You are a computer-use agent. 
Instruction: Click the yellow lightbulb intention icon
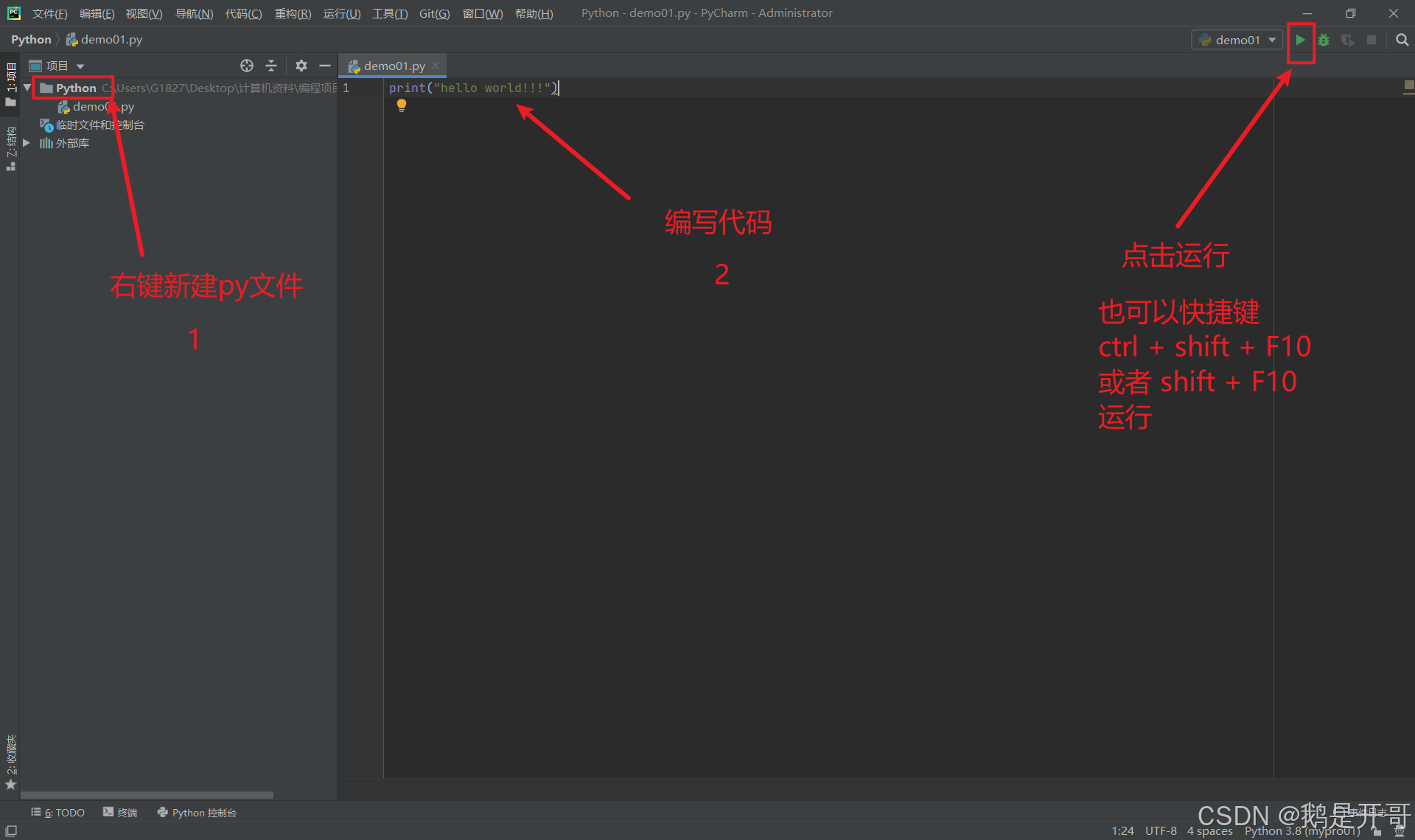pos(401,105)
